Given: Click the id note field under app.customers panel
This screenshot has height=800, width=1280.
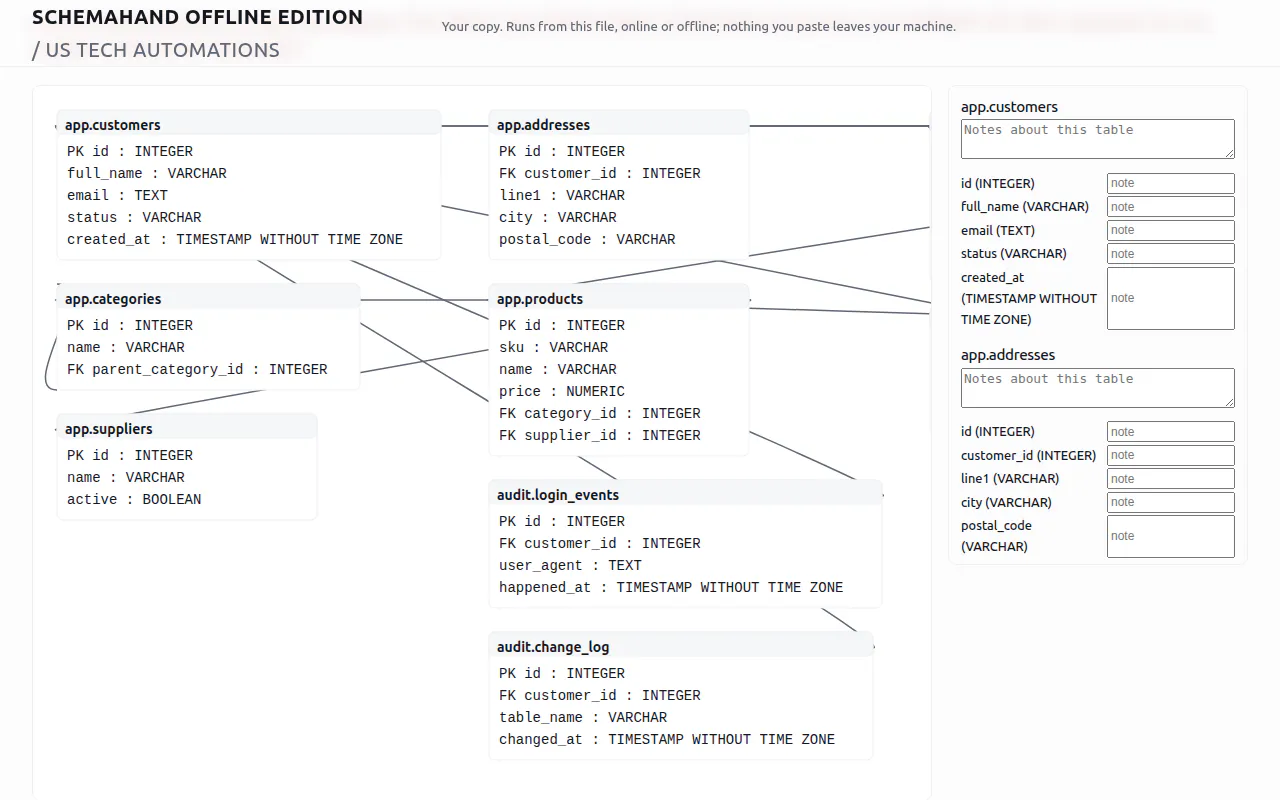Looking at the screenshot, I should pyautogui.click(x=1171, y=183).
